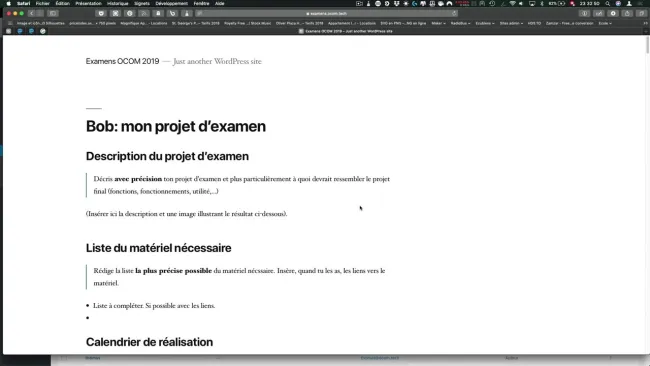Screen dimensions: 650x366
Task: Click heading "Description du projet d’examen"
Action: (167, 156)
